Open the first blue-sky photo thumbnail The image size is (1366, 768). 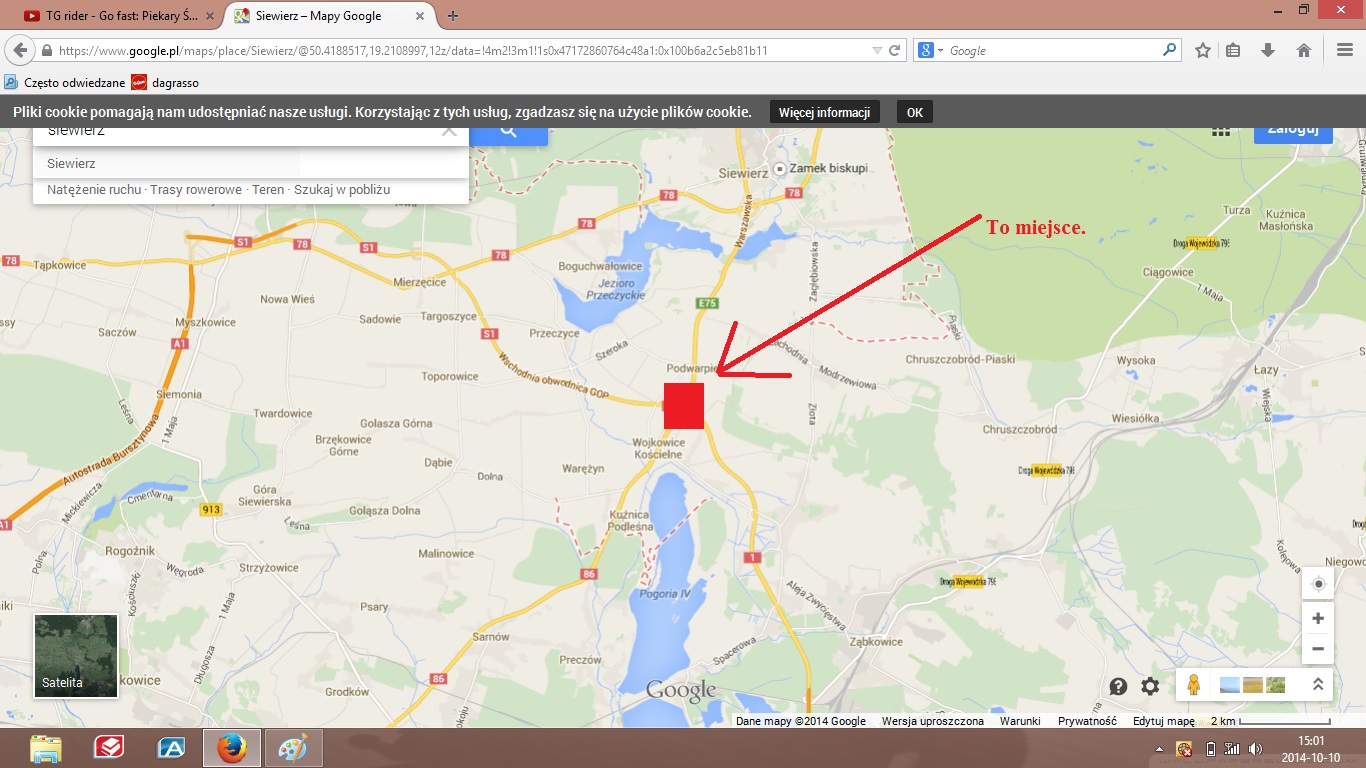[1231, 685]
